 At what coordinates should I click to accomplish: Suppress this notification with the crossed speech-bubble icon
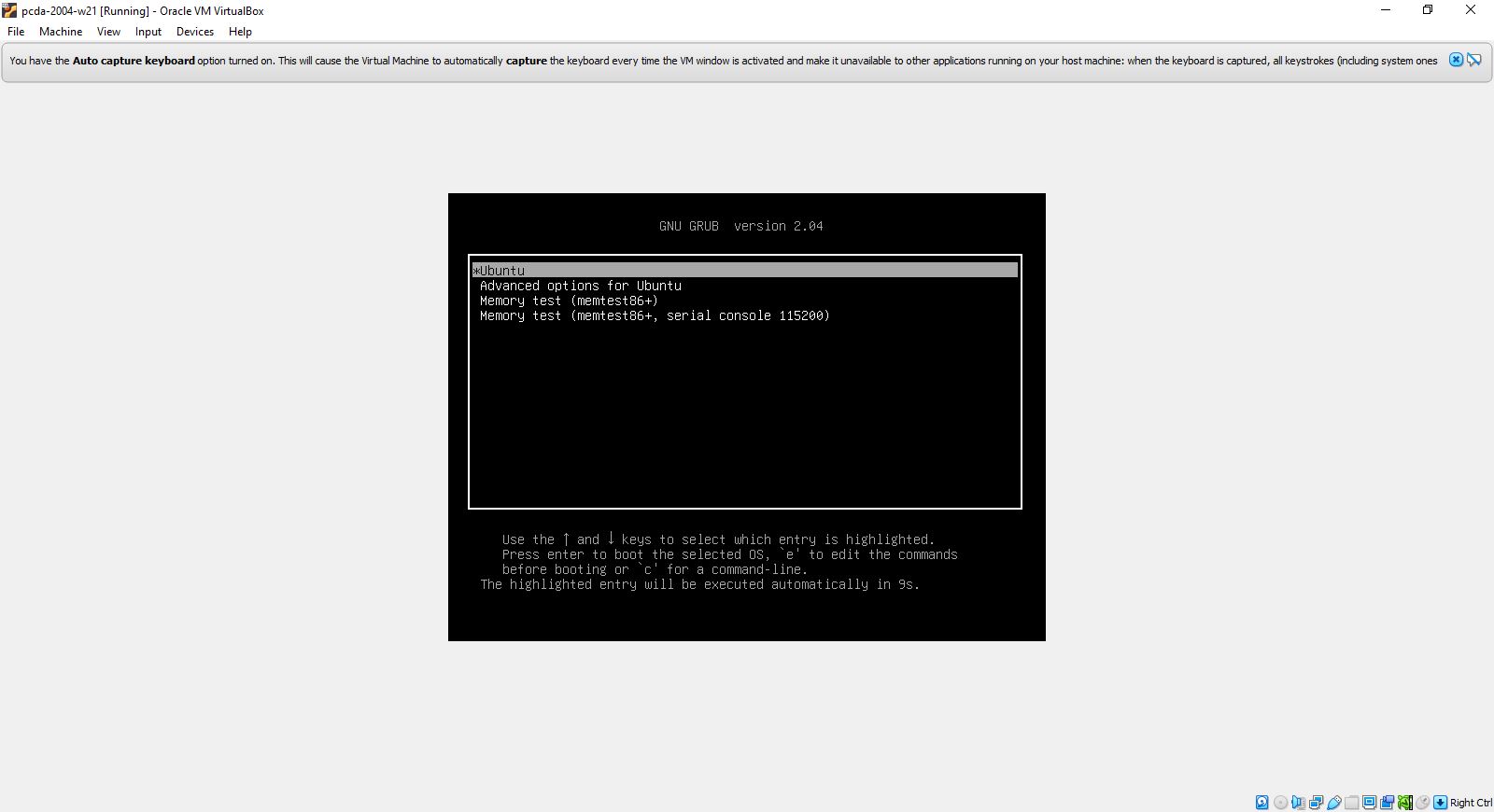tap(1474, 60)
